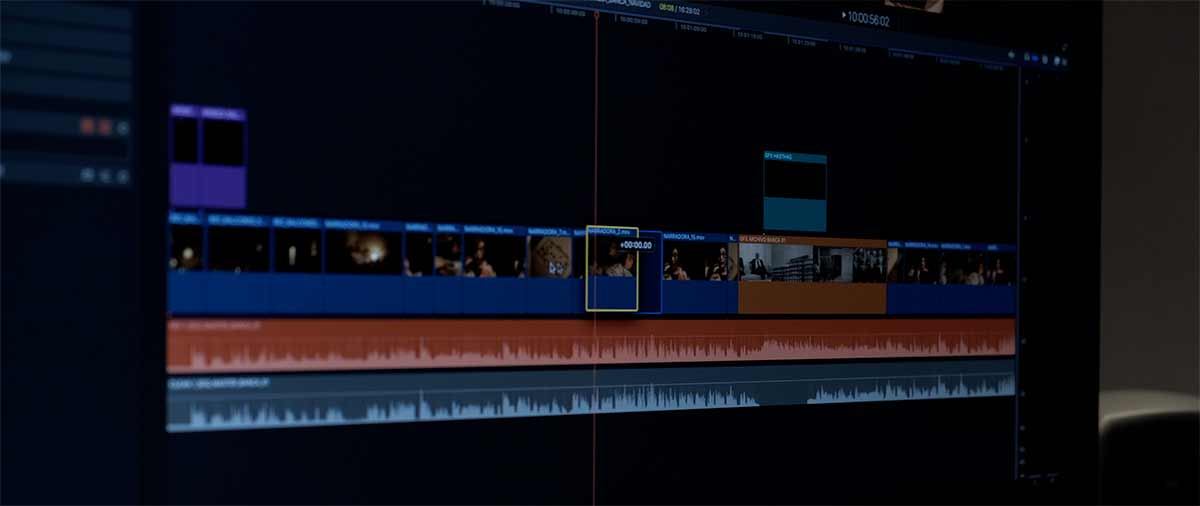The height and width of the screenshot is (506, 1200).
Task: Click the leftmost small icon at the timeline's top right
Action: click(1011, 56)
